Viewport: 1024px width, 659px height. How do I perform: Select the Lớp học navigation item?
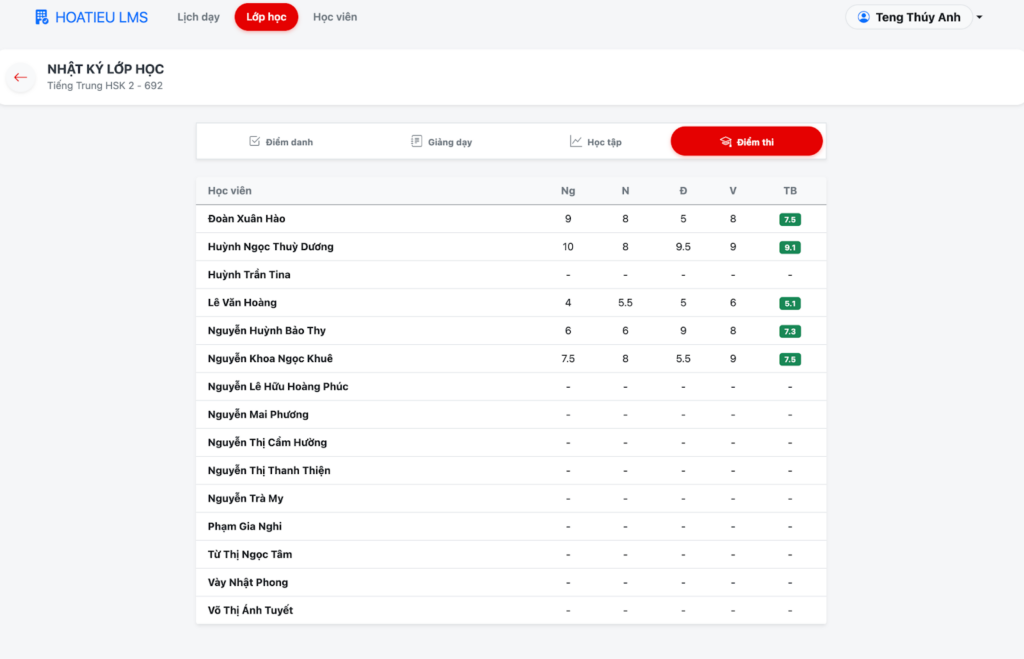266,17
